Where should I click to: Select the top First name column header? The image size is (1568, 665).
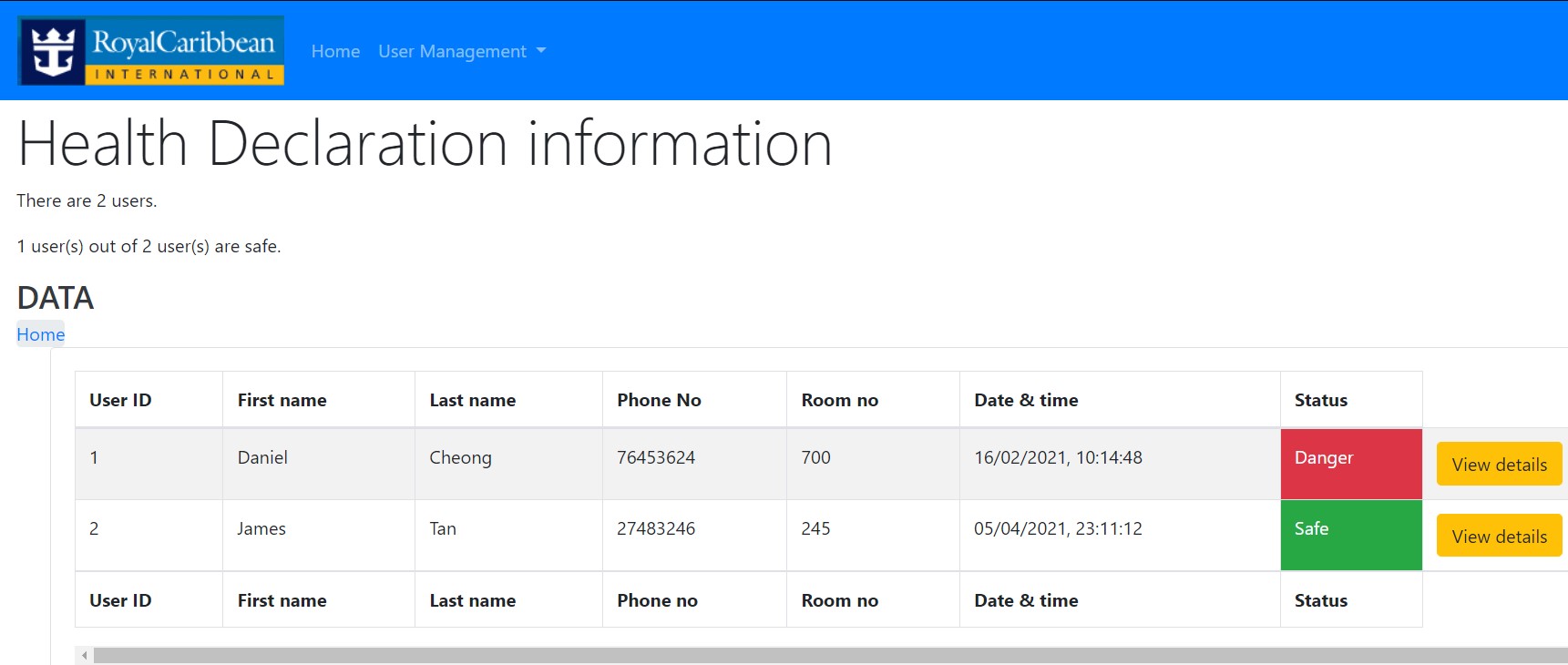click(x=282, y=400)
